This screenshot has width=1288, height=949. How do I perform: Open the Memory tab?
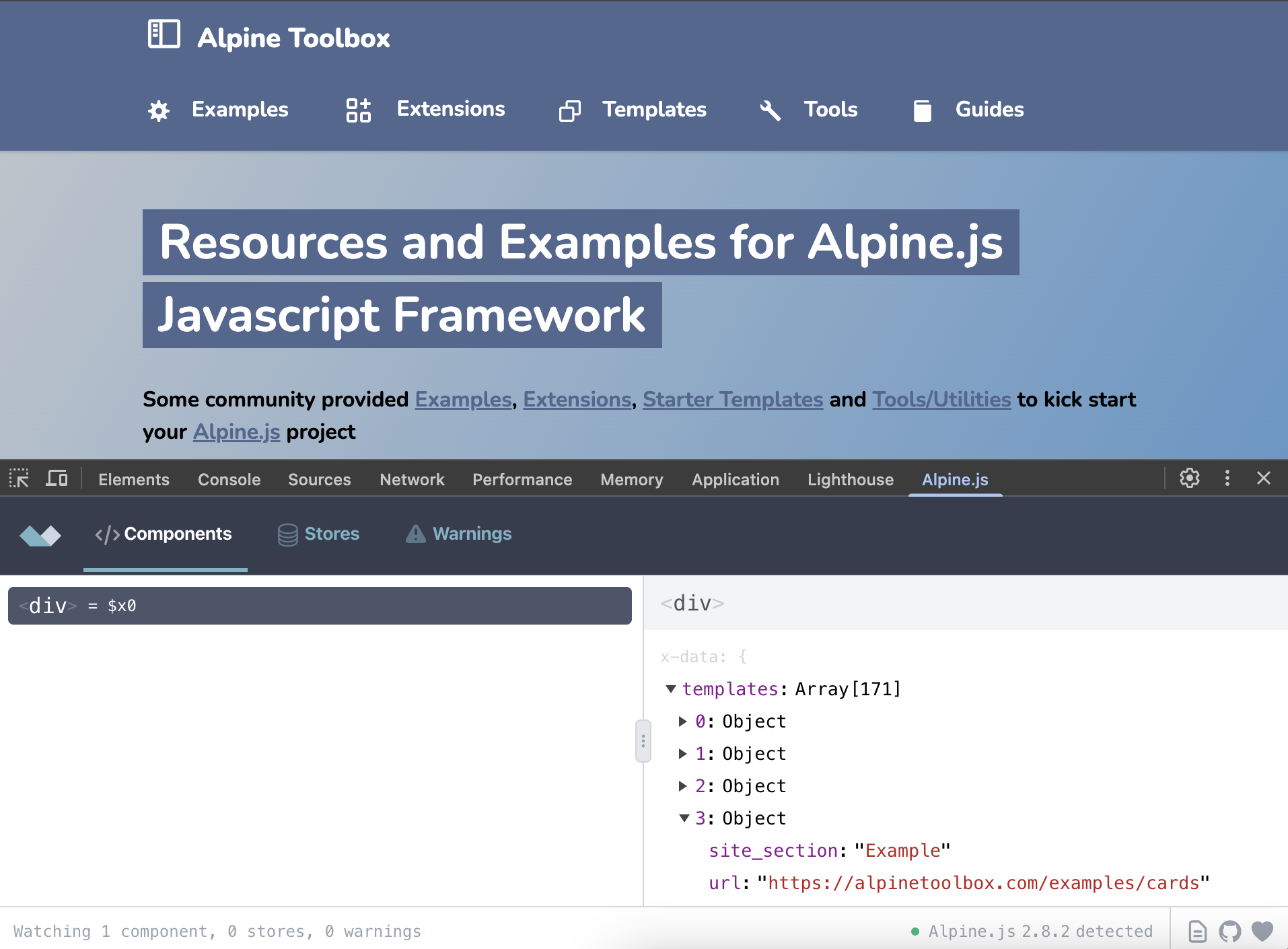(x=632, y=479)
